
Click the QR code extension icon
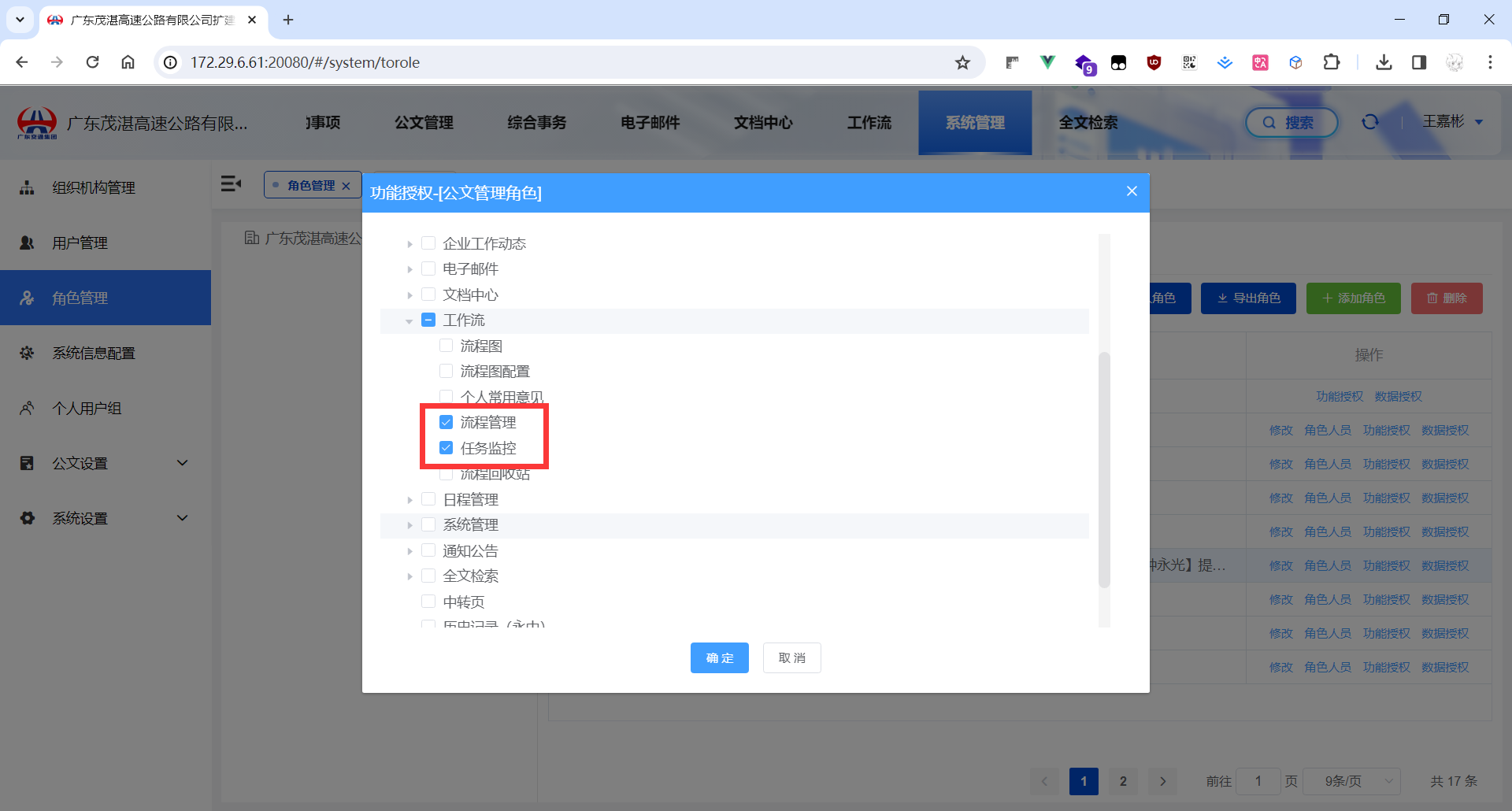pyautogui.click(x=1189, y=62)
